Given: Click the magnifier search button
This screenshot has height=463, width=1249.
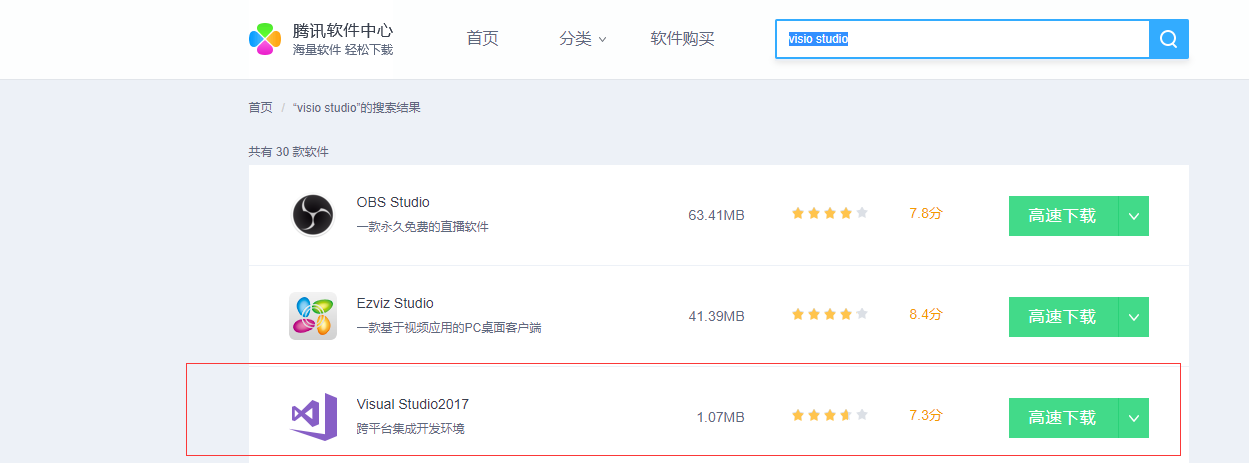Looking at the screenshot, I should click(1168, 39).
